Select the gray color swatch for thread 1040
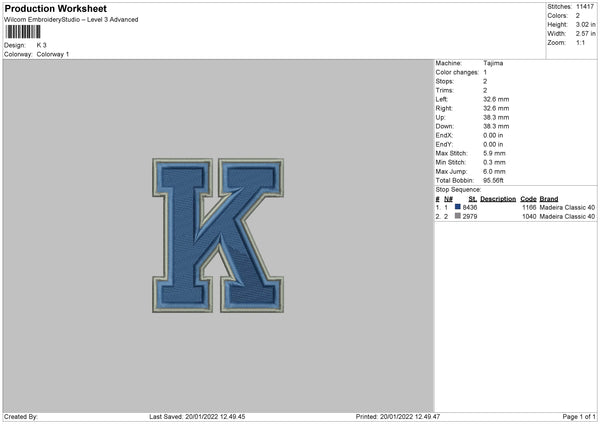The height and width of the screenshot is (424, 600). pos(458,216)
